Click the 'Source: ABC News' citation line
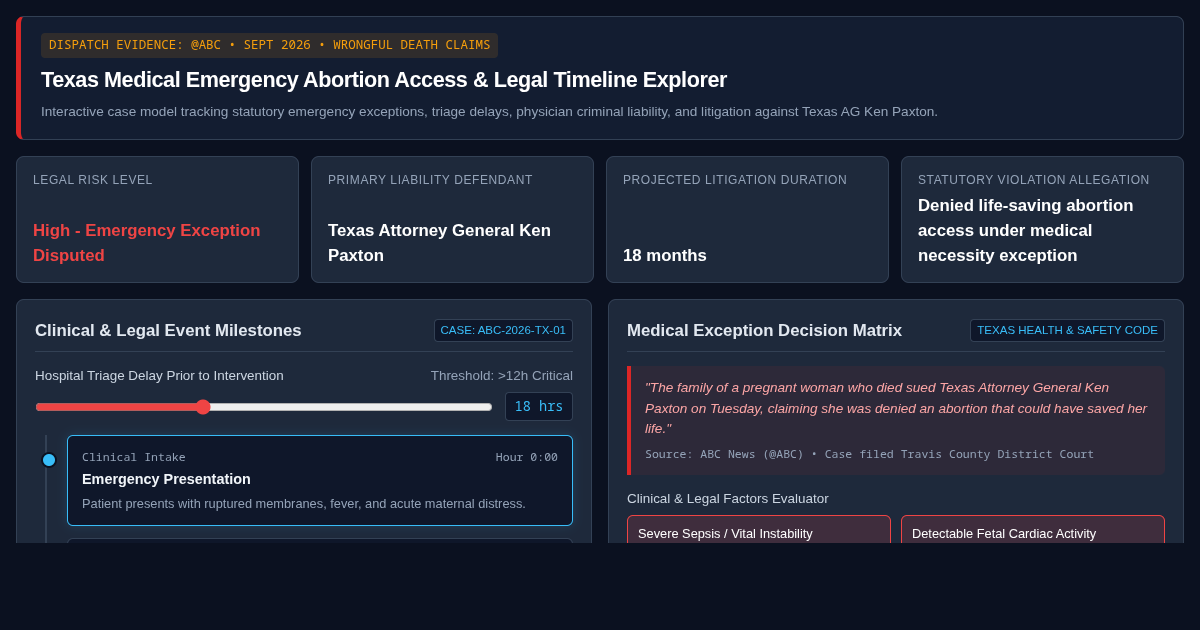 (x=869, y=455)
